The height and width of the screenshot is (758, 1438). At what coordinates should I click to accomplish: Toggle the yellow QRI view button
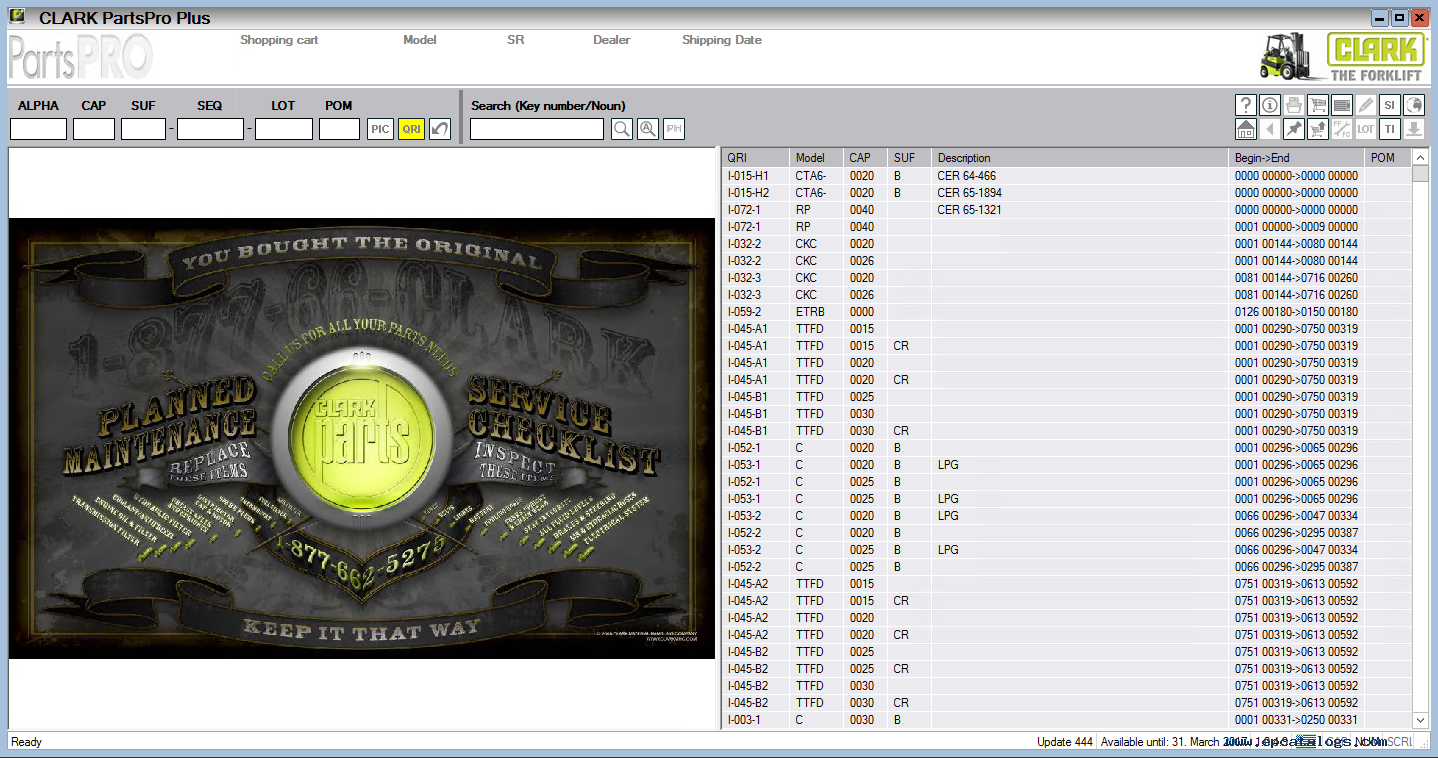[x=411, y=129]
